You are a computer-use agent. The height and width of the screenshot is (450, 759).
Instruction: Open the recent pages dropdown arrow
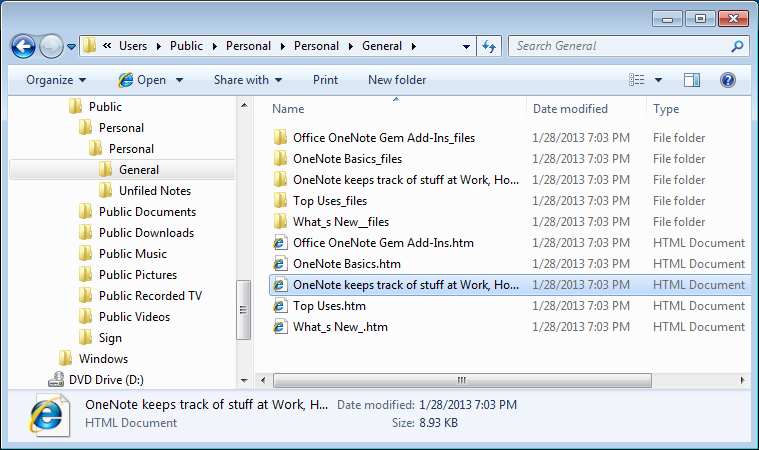pos(71,47)
